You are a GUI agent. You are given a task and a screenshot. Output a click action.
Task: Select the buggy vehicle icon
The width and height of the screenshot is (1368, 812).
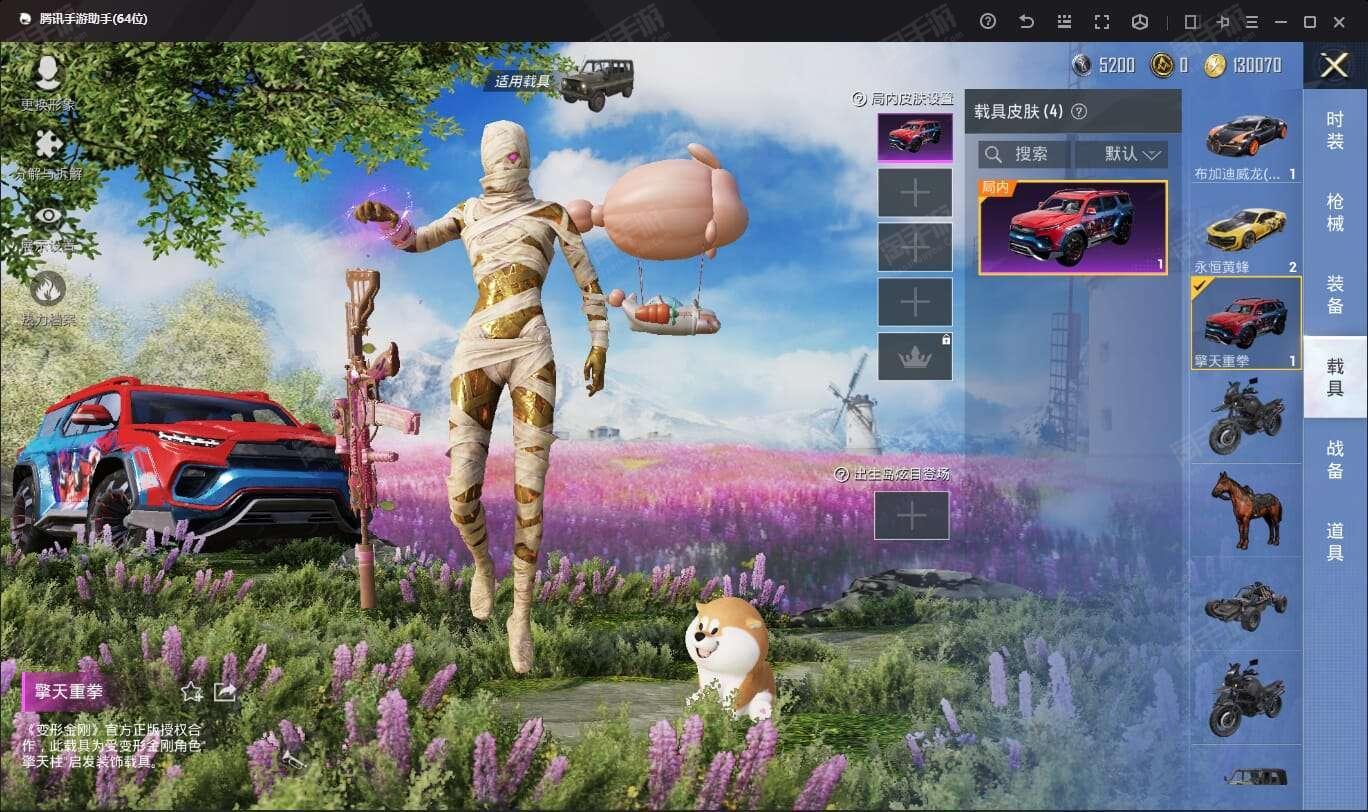1246,603
